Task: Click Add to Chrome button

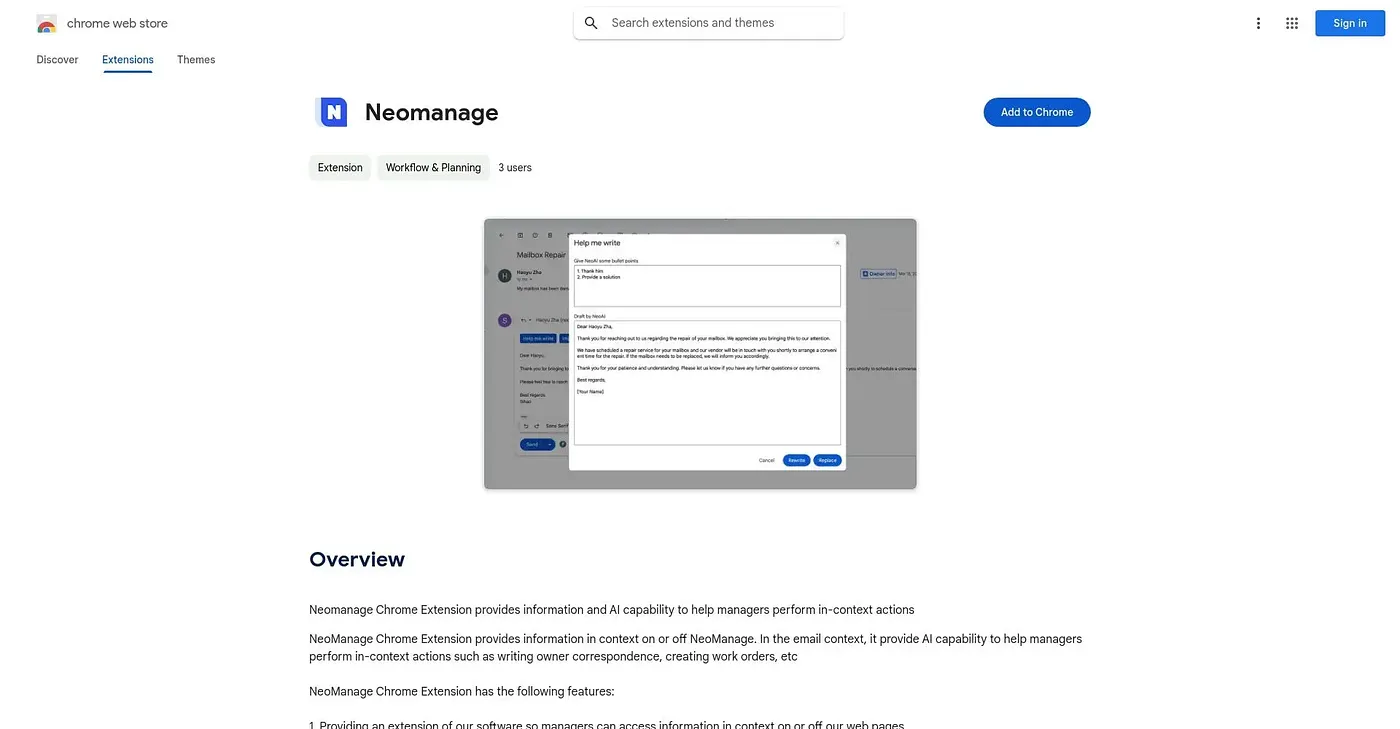Action: coord(1037,112)
